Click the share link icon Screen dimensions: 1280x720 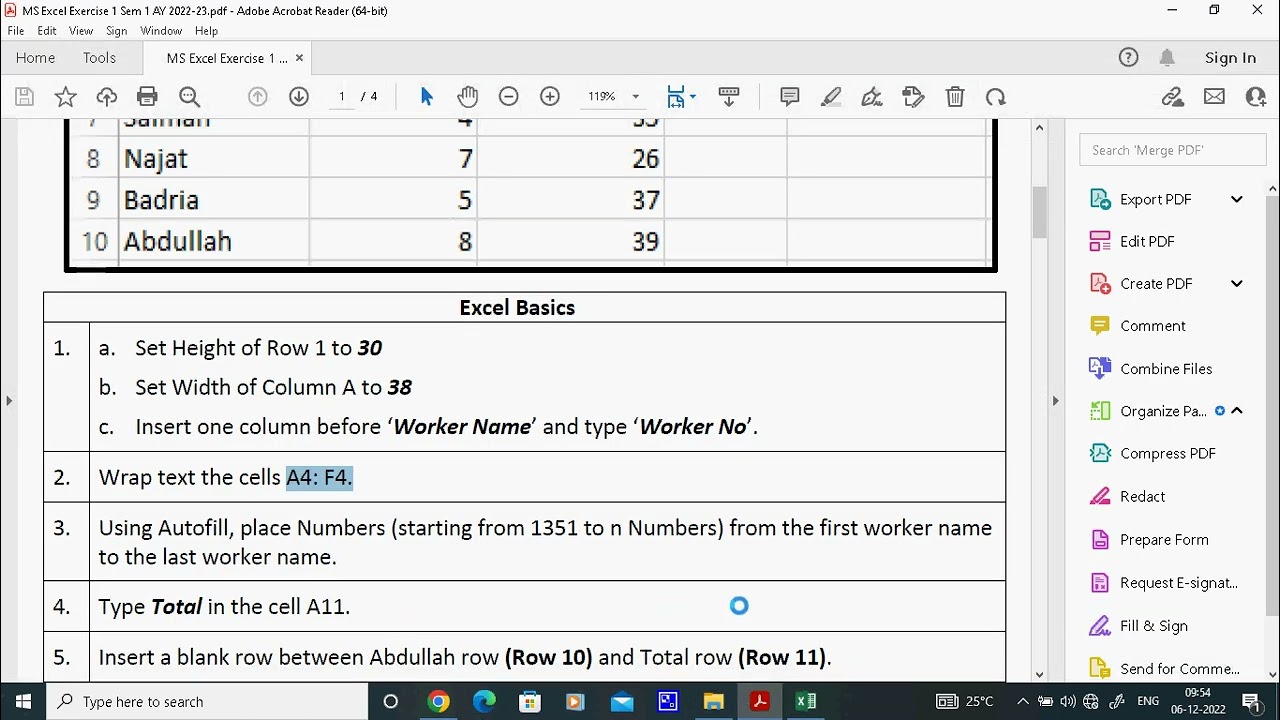pyautogui.click(x=1172, y=97)
